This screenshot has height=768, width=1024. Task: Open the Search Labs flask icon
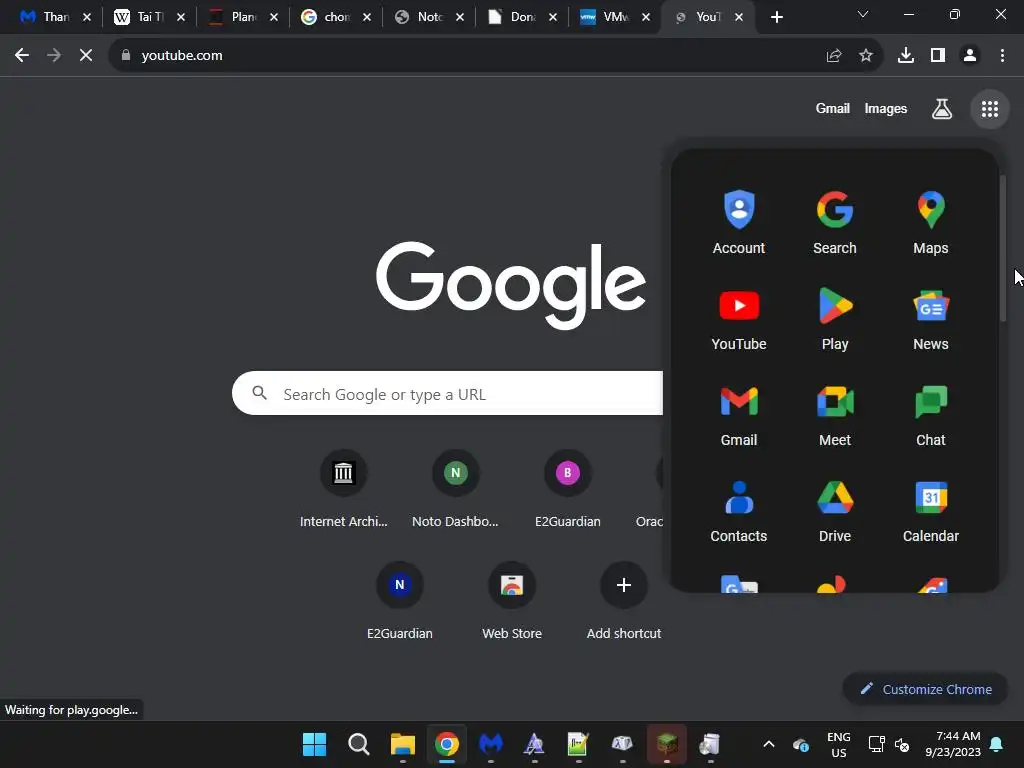[942, 109]
